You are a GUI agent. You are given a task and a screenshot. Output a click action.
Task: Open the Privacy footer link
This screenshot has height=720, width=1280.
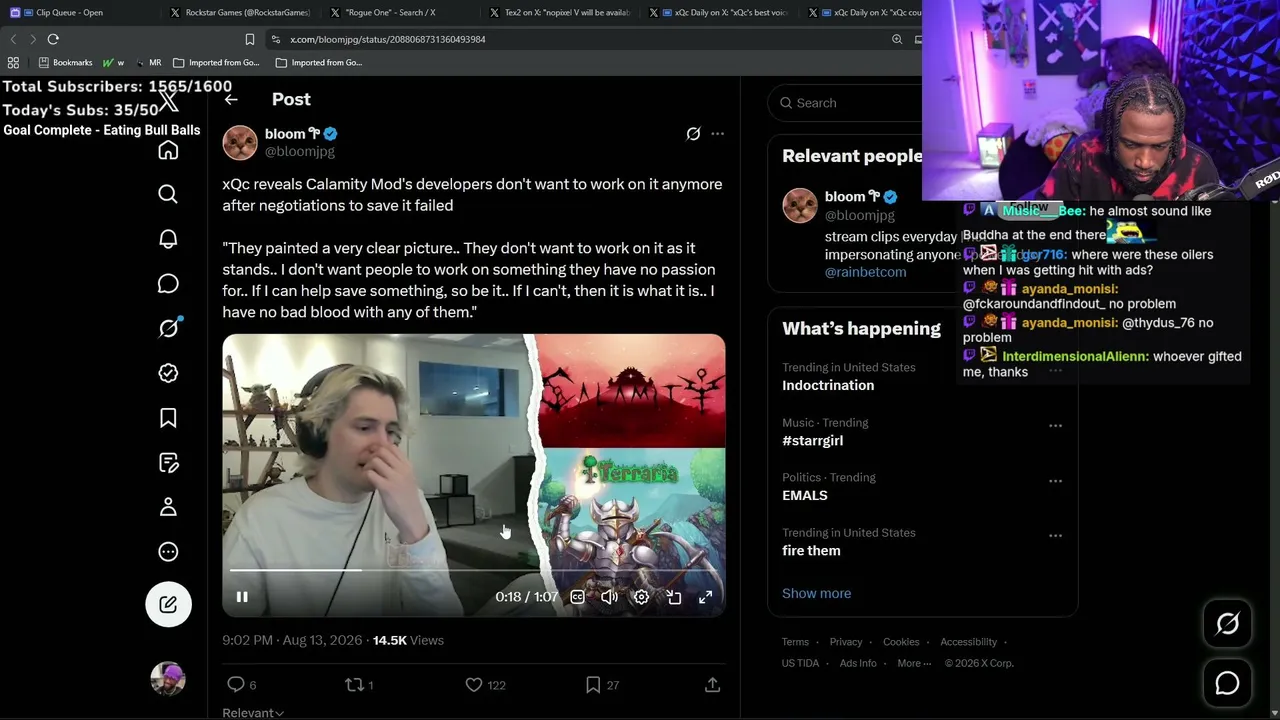845,642
